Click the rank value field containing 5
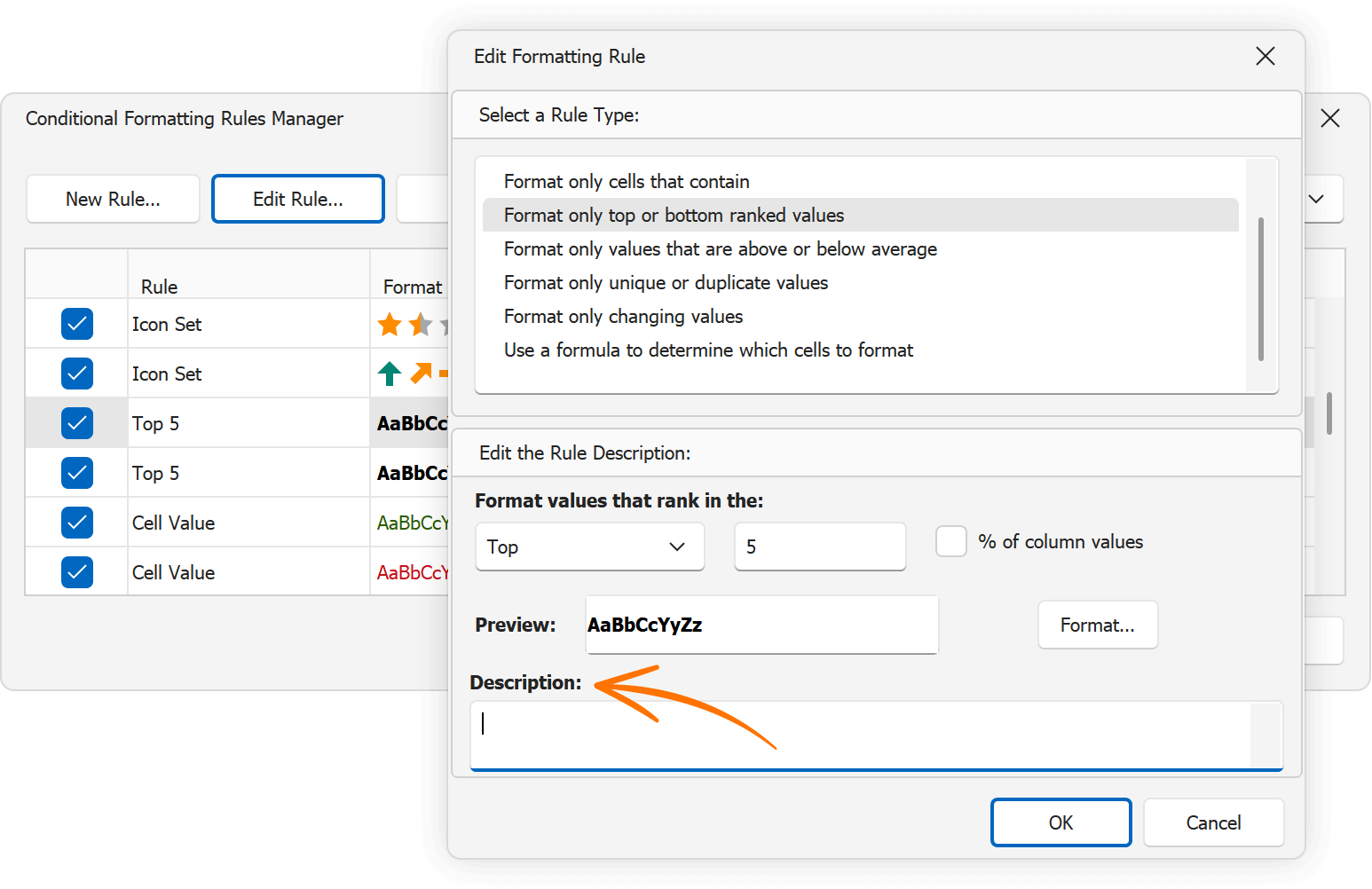The image size is (1372, 889). point(819,547)
